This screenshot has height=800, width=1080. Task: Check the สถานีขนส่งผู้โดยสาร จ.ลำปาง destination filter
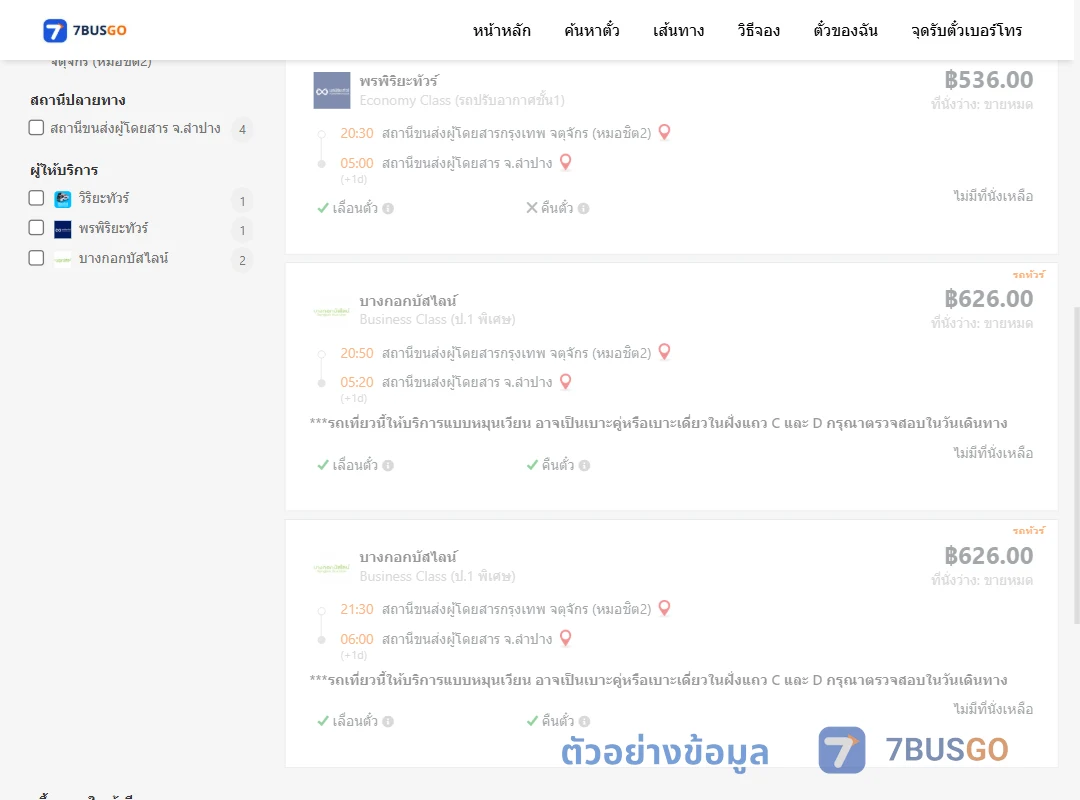37,127
